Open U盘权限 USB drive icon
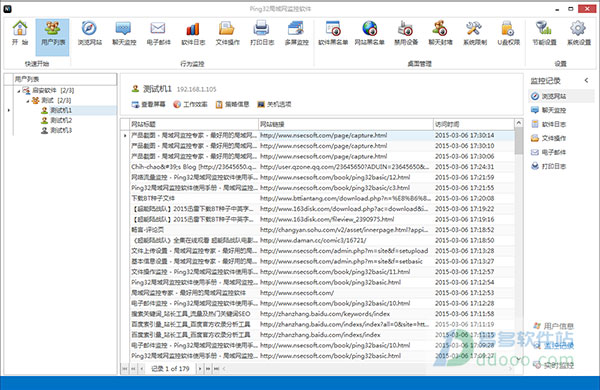This screenshot has height=390, width=600. point(508,33)
